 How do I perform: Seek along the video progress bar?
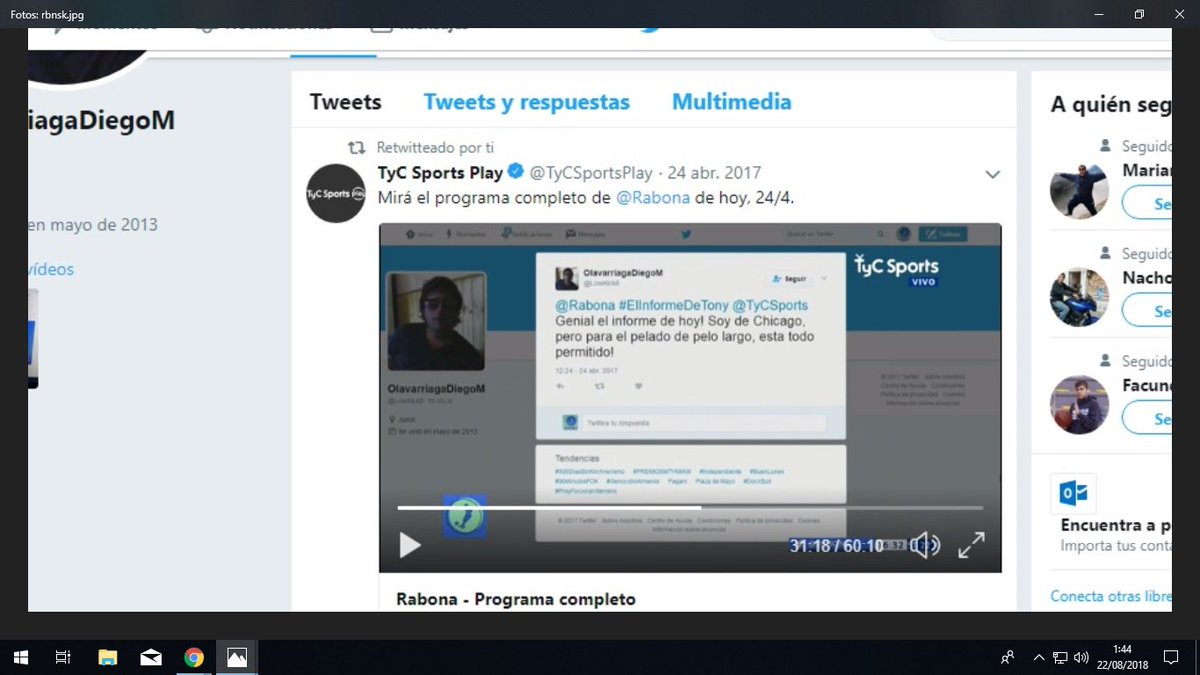[x=690, y=508]
